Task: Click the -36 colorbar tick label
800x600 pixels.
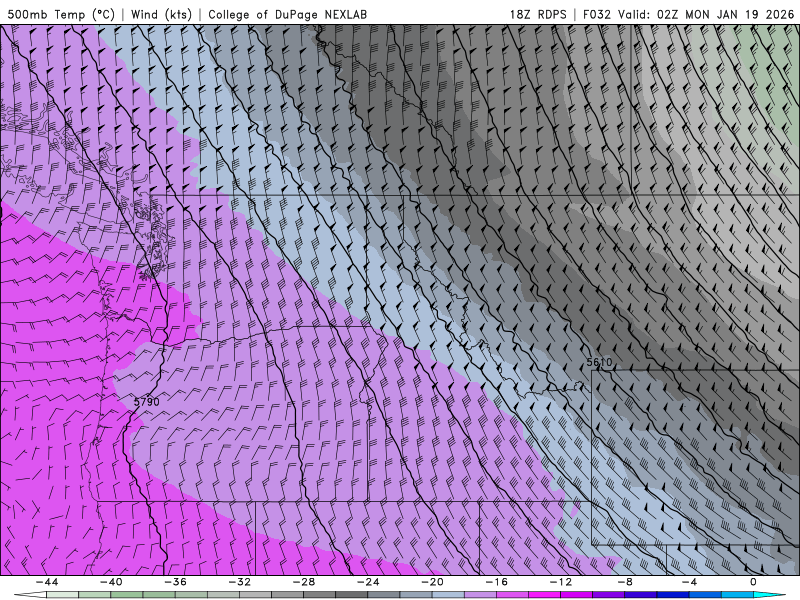Action: pos(176,582)
